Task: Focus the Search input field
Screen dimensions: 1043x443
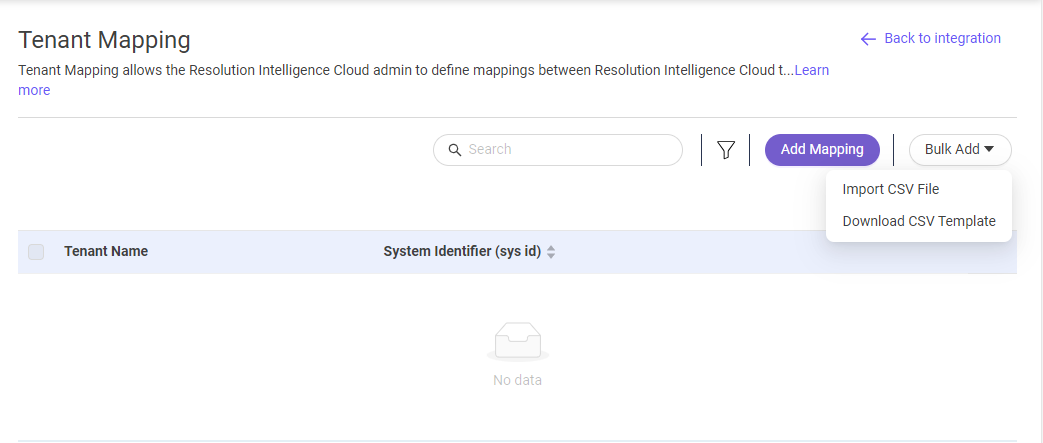Action: pyautogui.click(x=557, y=150)
